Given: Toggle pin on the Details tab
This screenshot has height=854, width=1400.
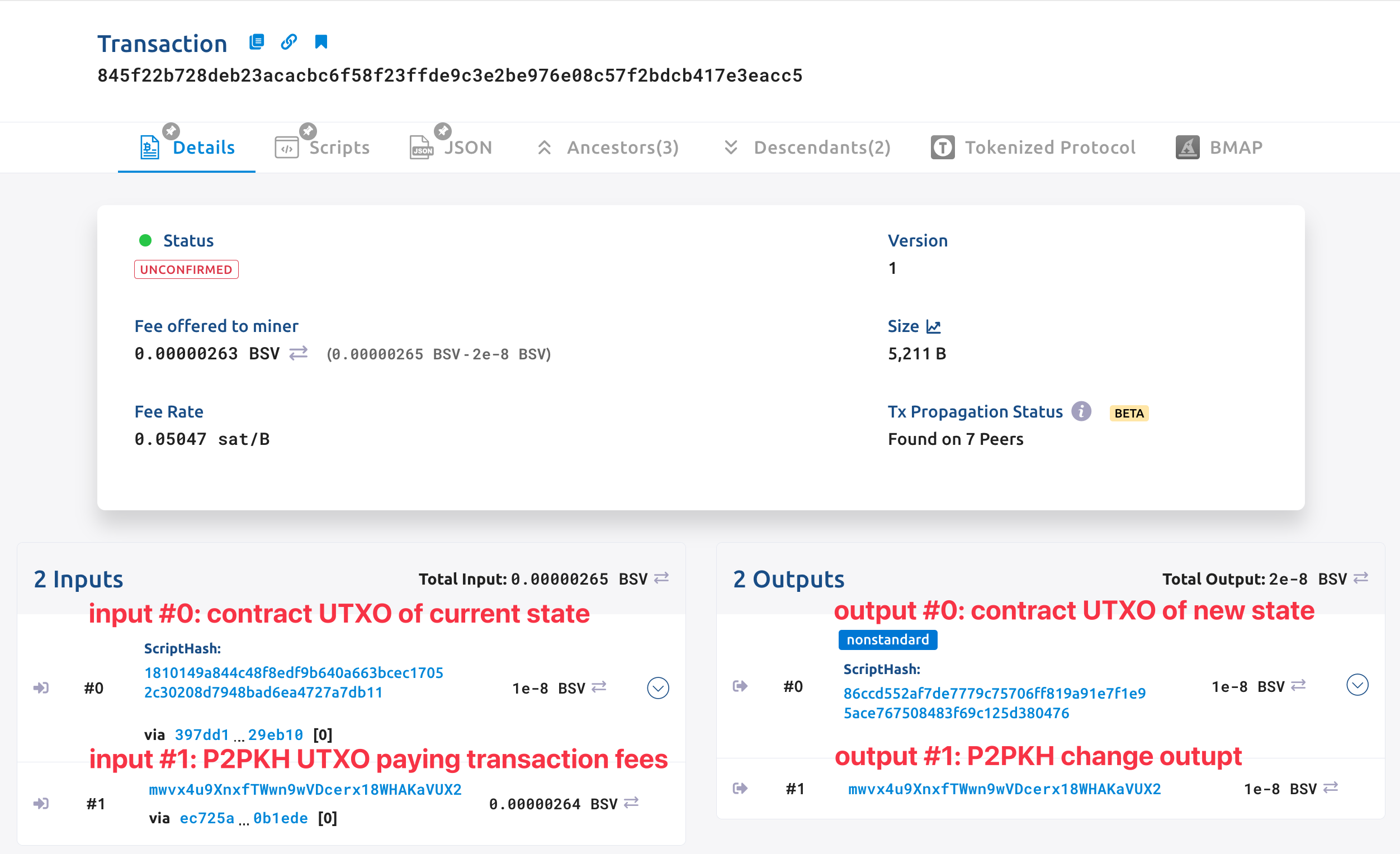Looking at the screenshot, I should [171, 131].
